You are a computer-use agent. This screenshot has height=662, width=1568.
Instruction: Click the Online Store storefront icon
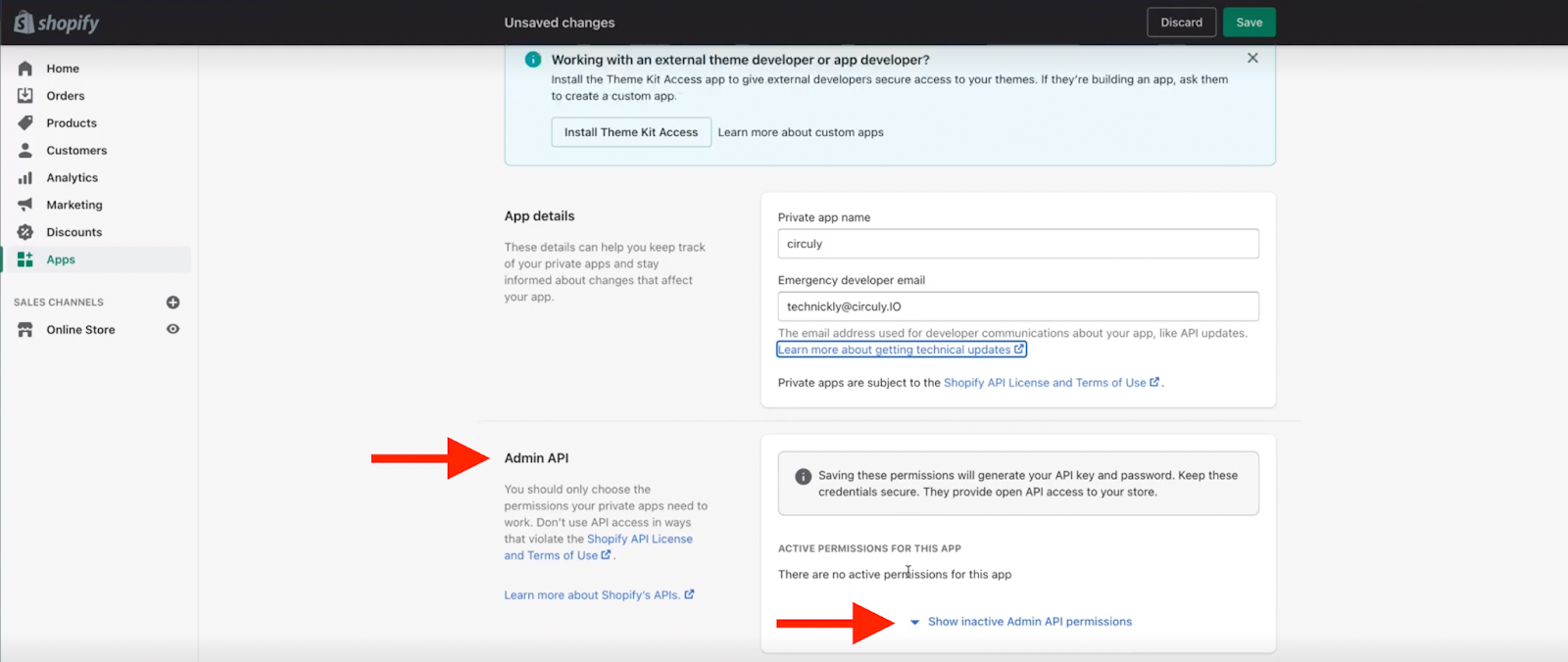pyautogui.click(x=25, y=330)
